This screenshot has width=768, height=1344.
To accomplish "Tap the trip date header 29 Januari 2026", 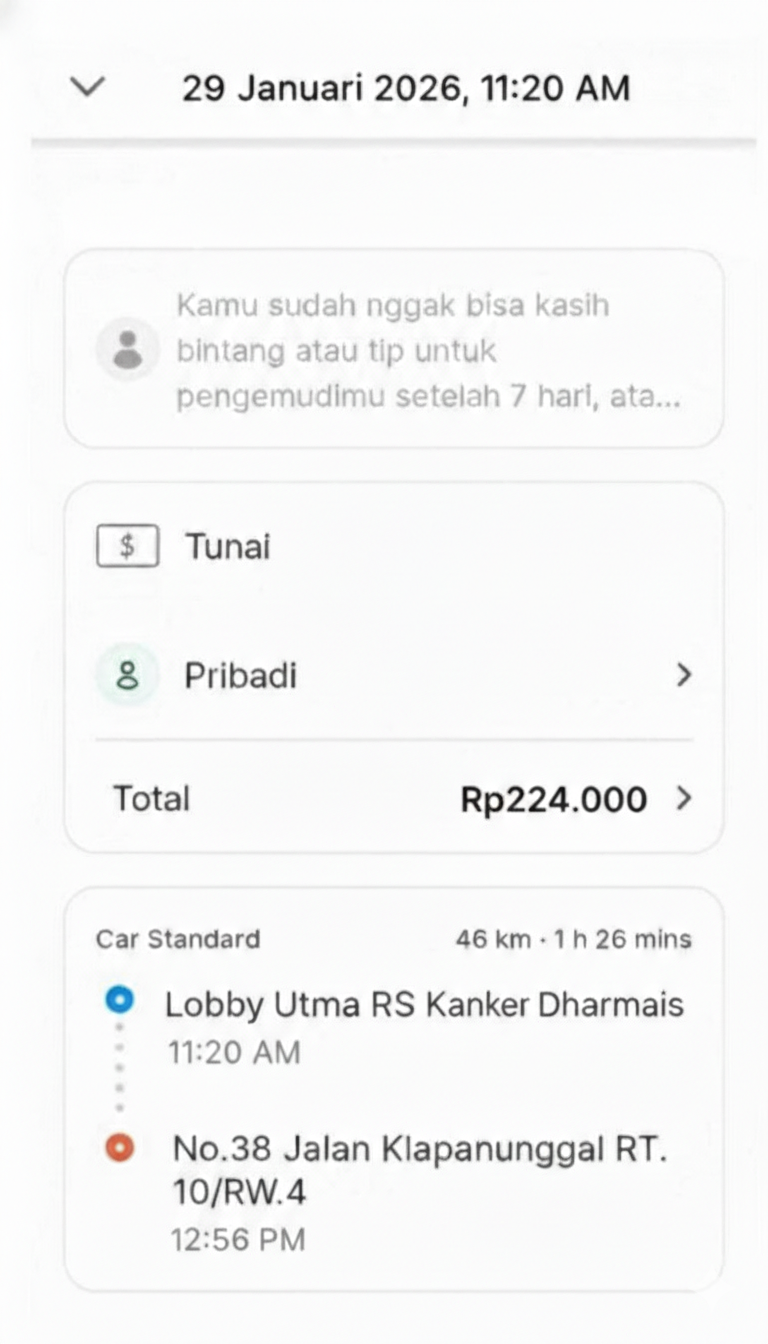I will 405,88.
